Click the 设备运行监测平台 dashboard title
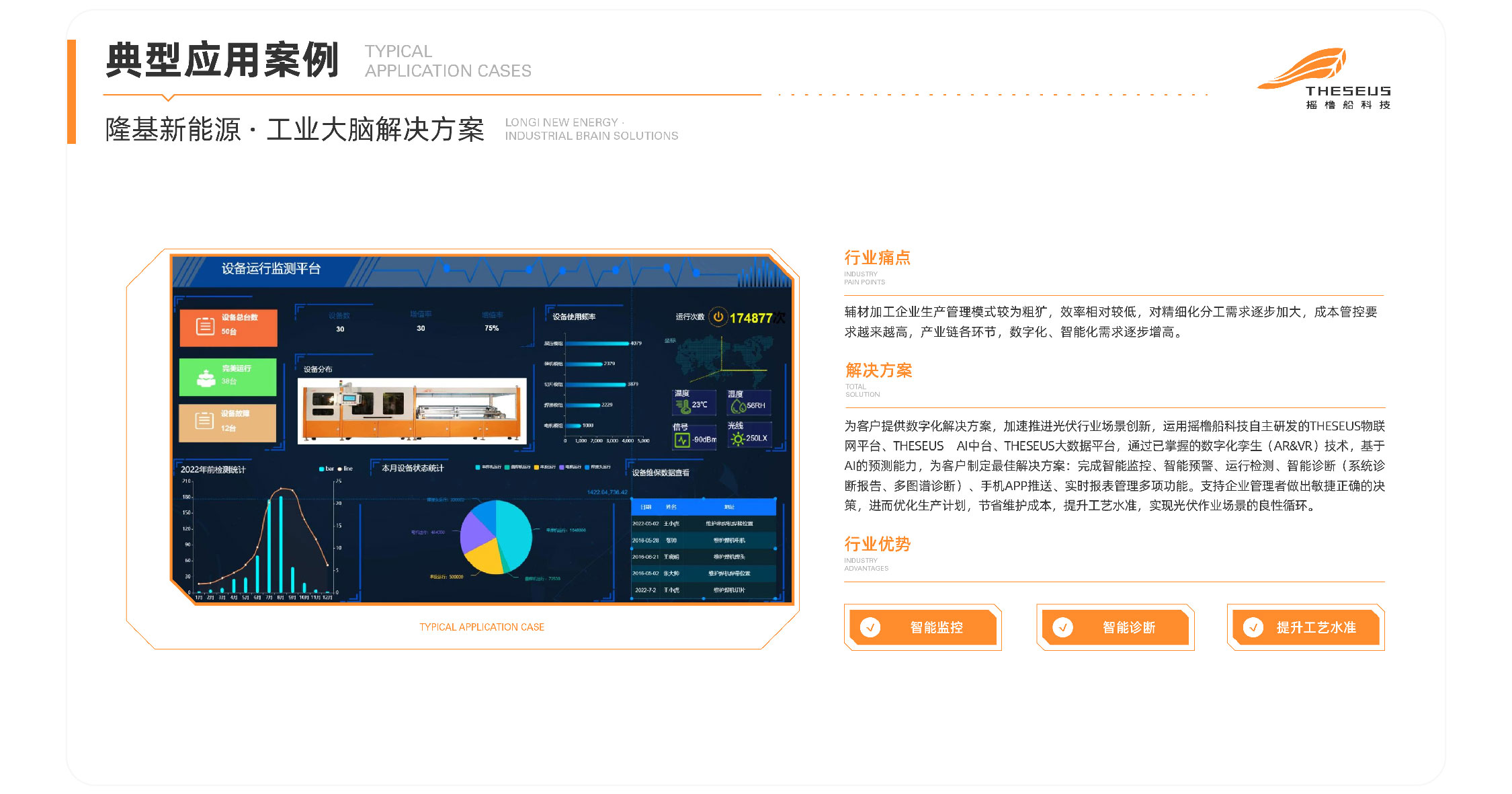The width and height of the screenshot is (1512, 794). click(x=271, y=269)
